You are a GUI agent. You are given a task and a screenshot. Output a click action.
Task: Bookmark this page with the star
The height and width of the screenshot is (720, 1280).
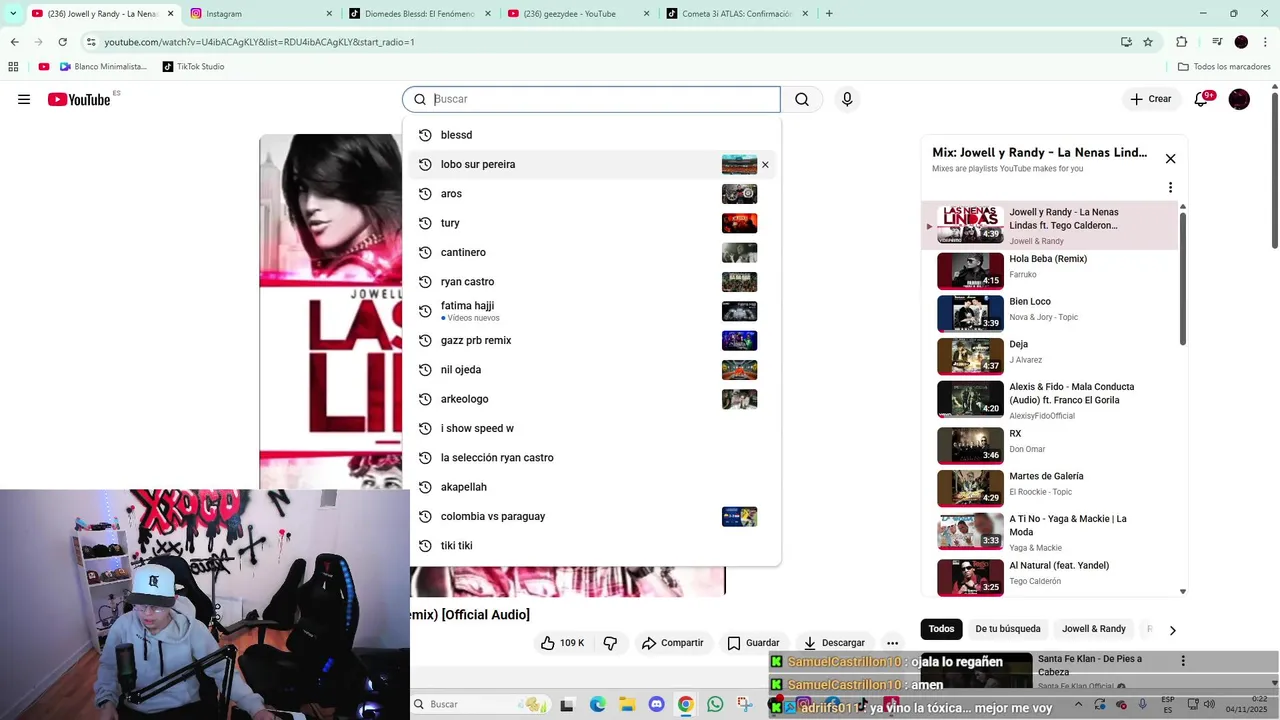tap(1148, 42)
